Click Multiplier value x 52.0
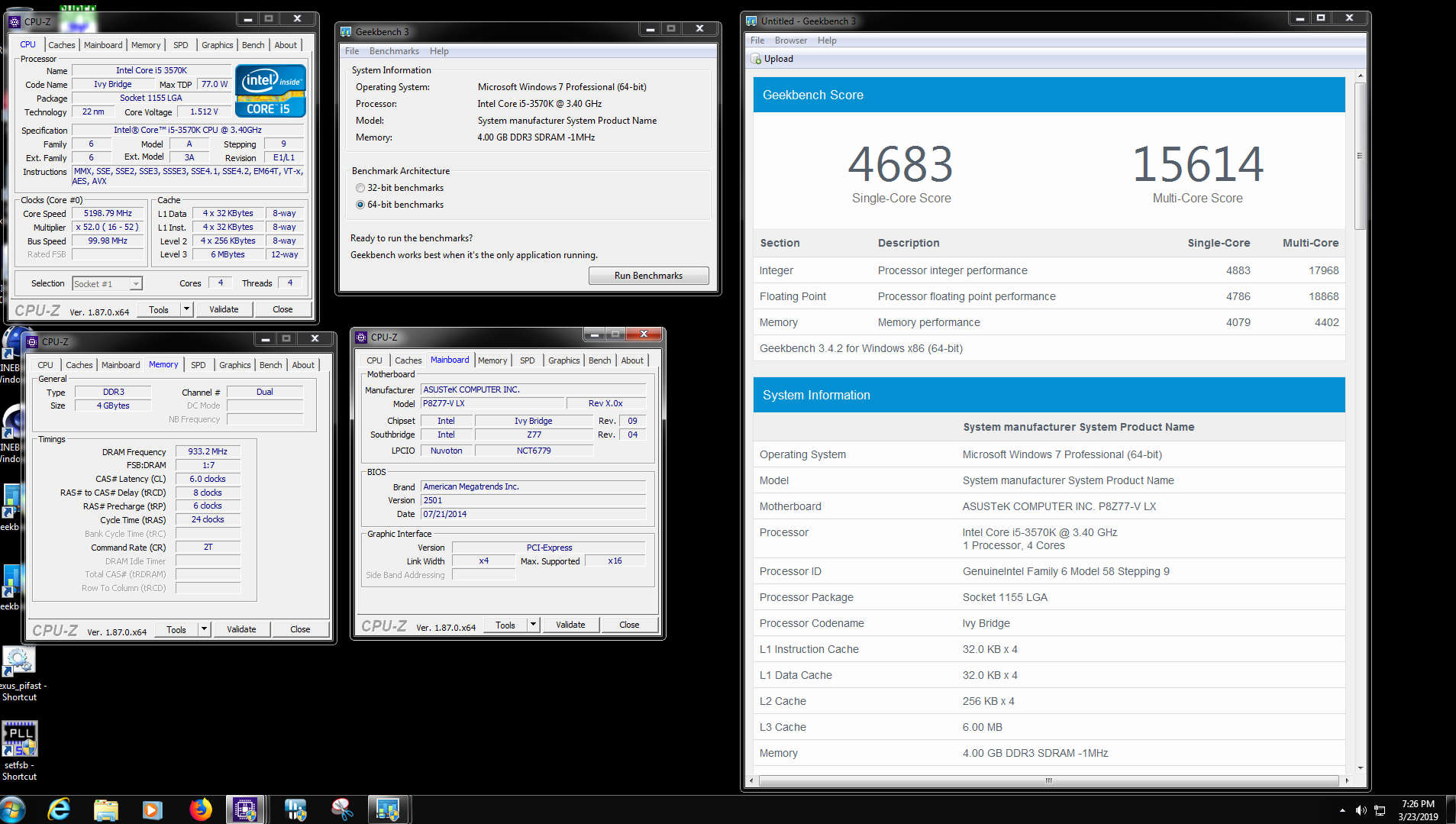 [x=107, y=227]
